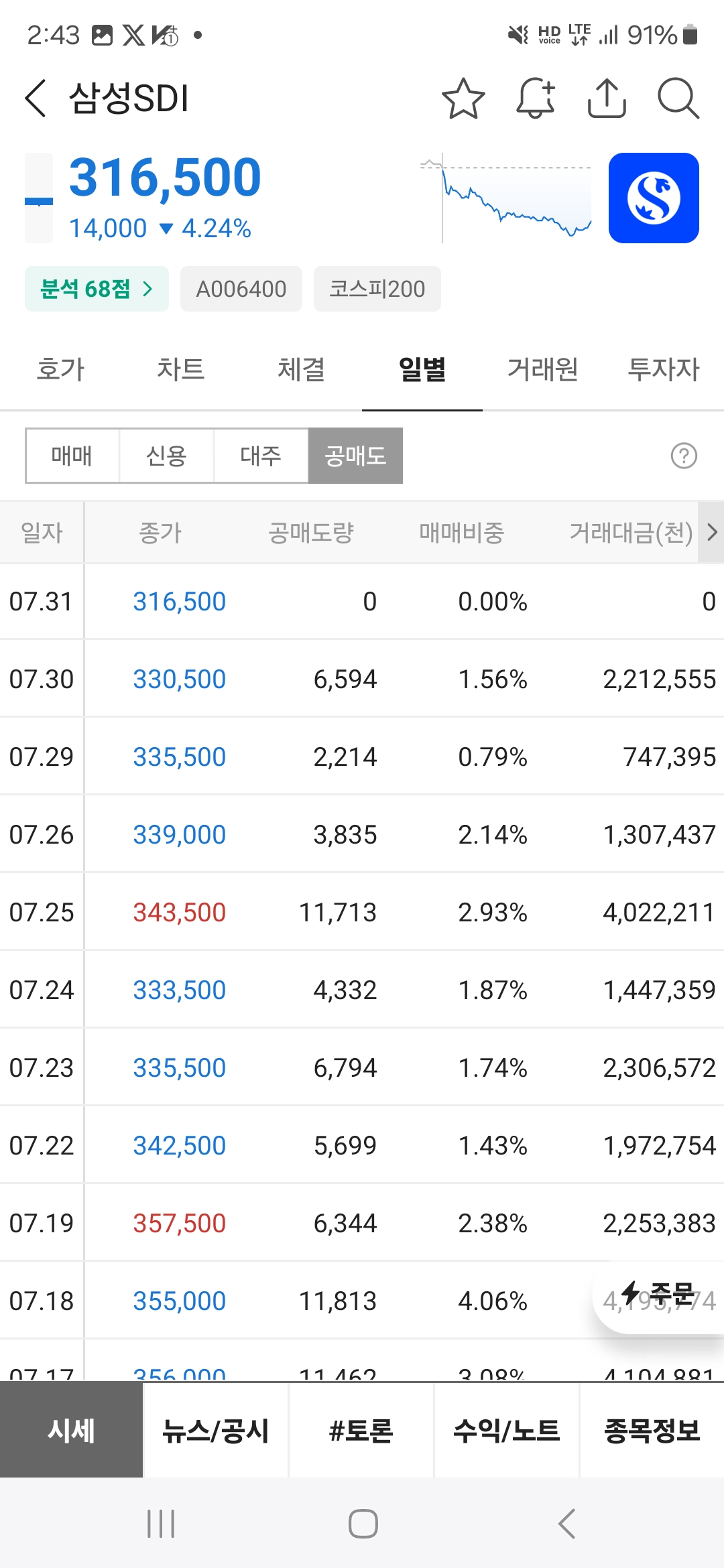The width and height of the screenshot is (724, 1568).
Task: Select the 공매도 segment option
Action: [355, 456]
